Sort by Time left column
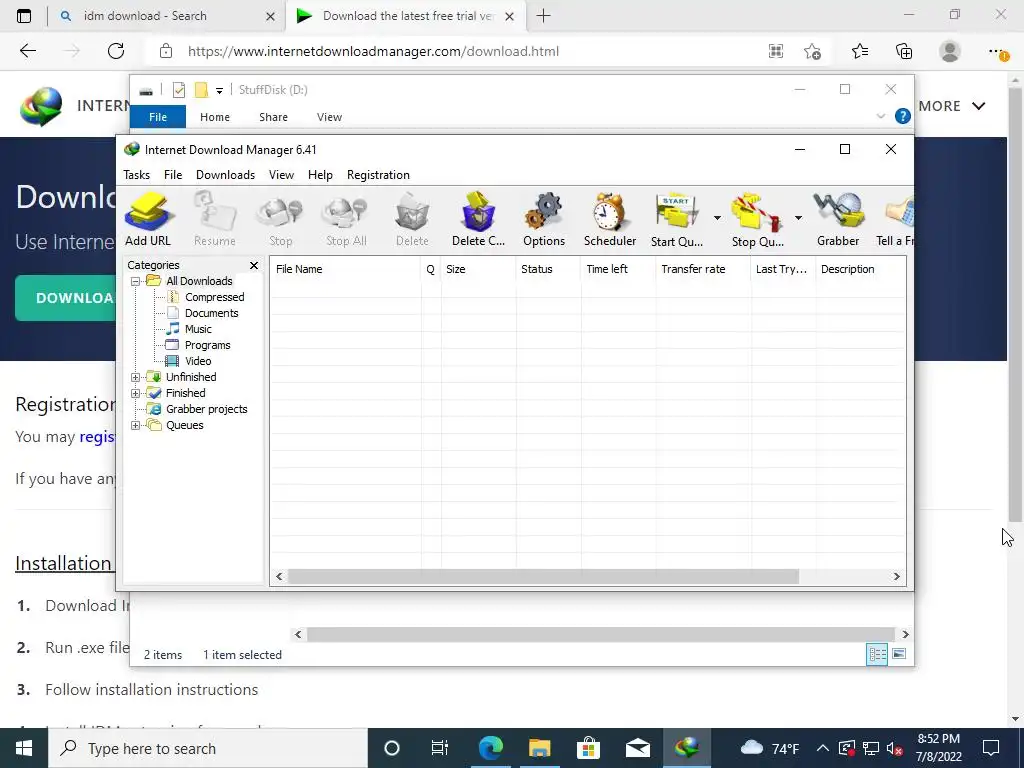1024x768 pixels. [x=618, y=269]
